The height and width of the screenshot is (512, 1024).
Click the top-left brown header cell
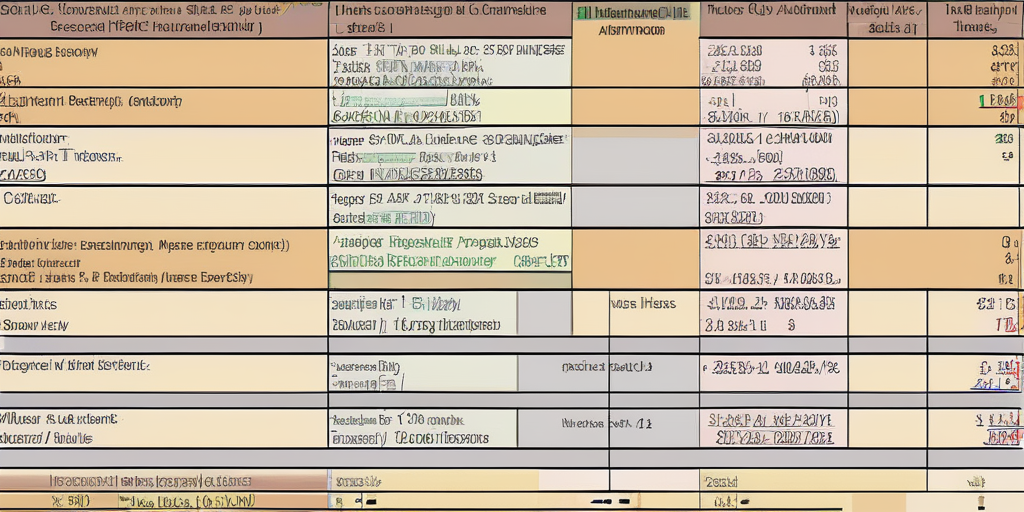tap(163, 19)
